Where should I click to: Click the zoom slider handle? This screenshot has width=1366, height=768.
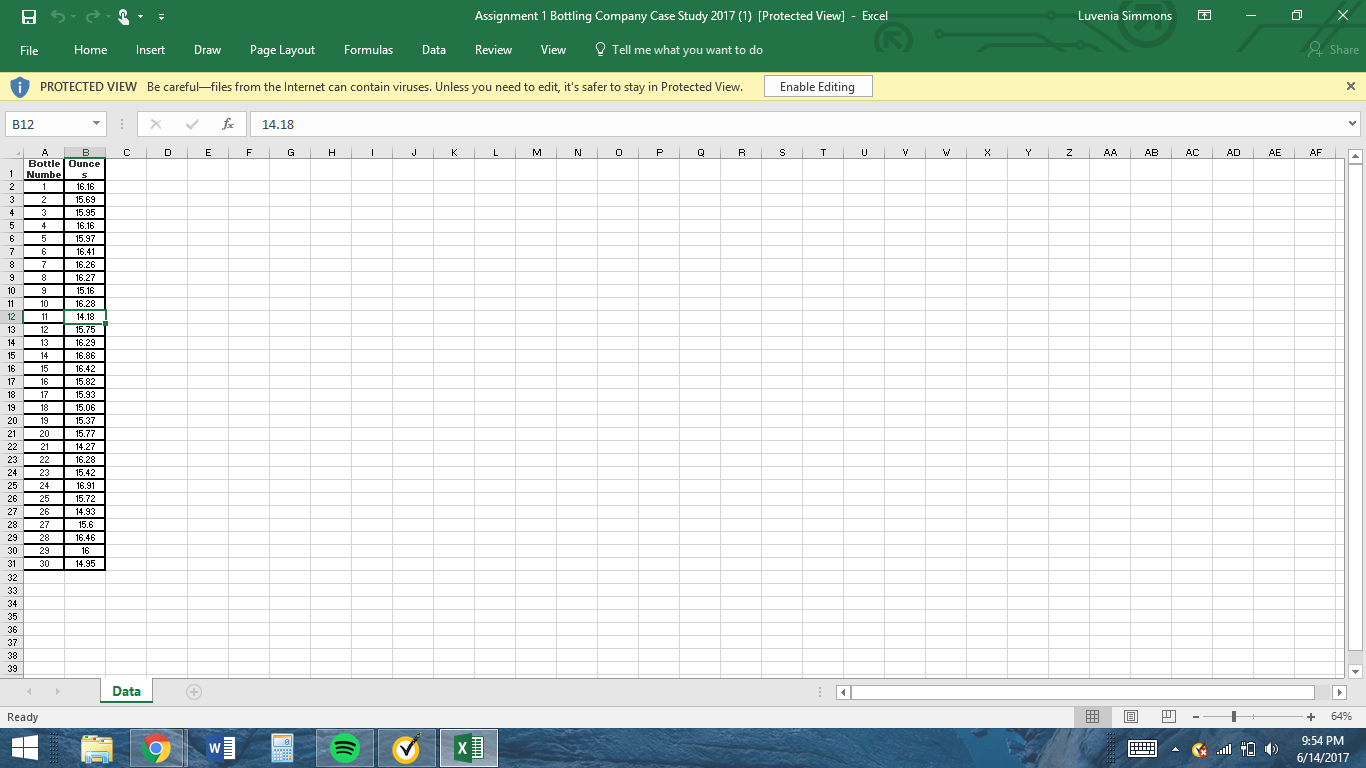(x=1234, y=717)
